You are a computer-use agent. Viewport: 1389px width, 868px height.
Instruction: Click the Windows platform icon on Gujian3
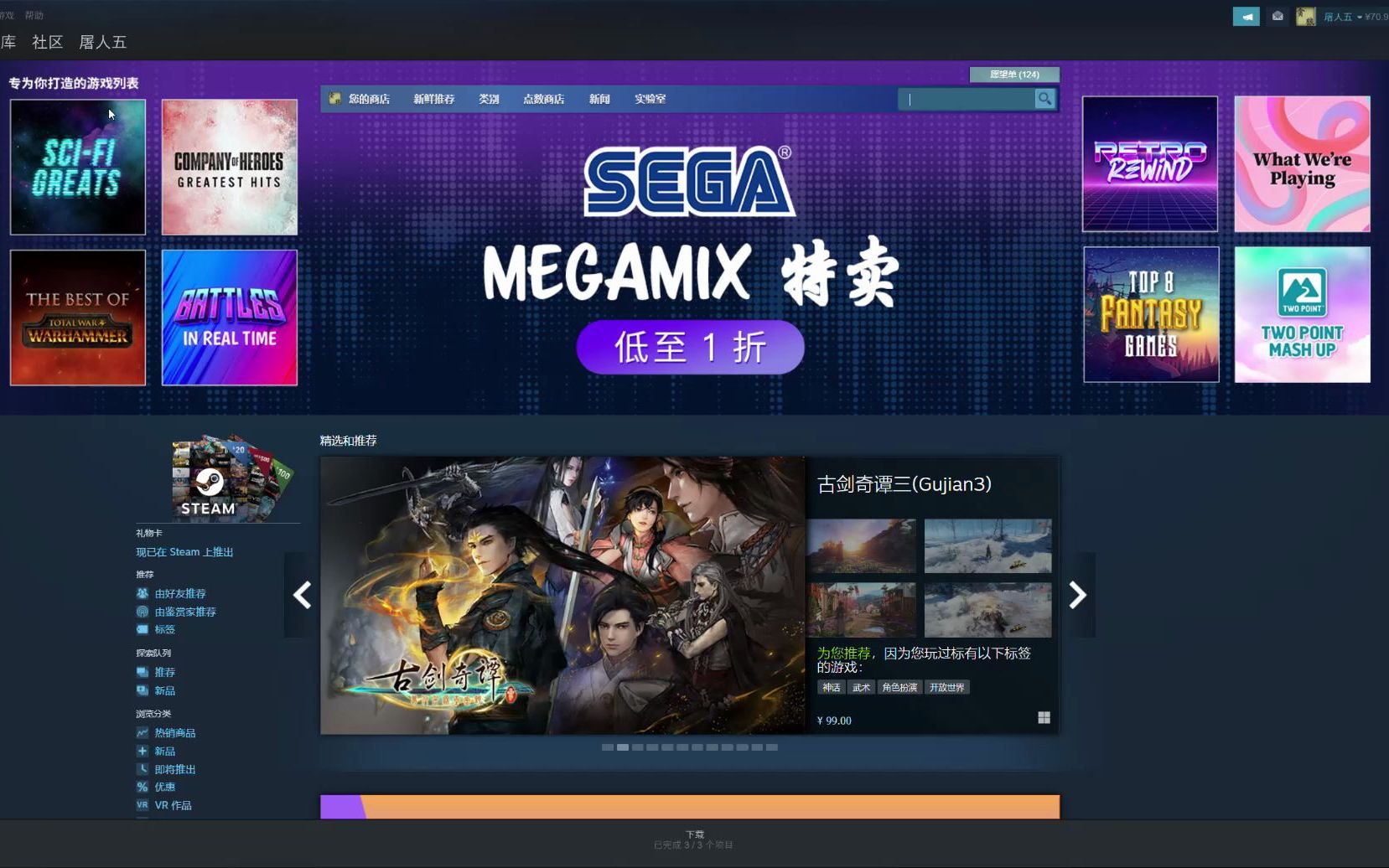tap(1044, 718)
